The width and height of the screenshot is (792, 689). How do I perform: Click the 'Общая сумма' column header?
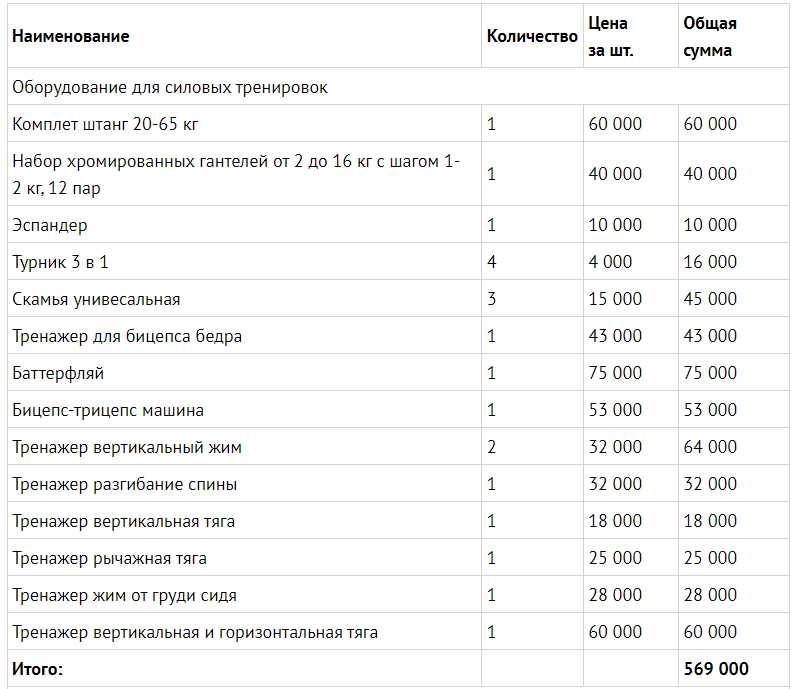pyautogui.click(x=709, y=37)
